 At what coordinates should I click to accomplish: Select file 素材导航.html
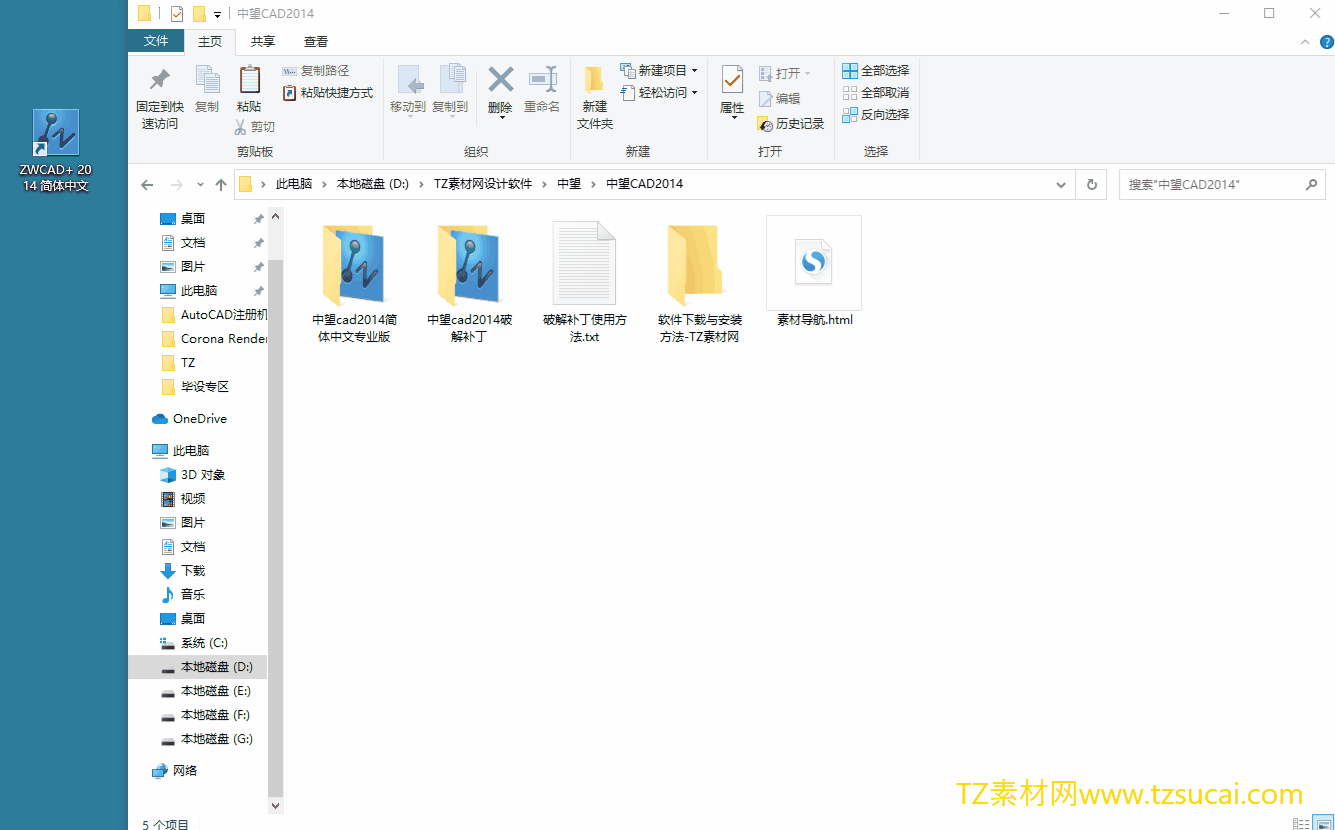pos(814,272)
